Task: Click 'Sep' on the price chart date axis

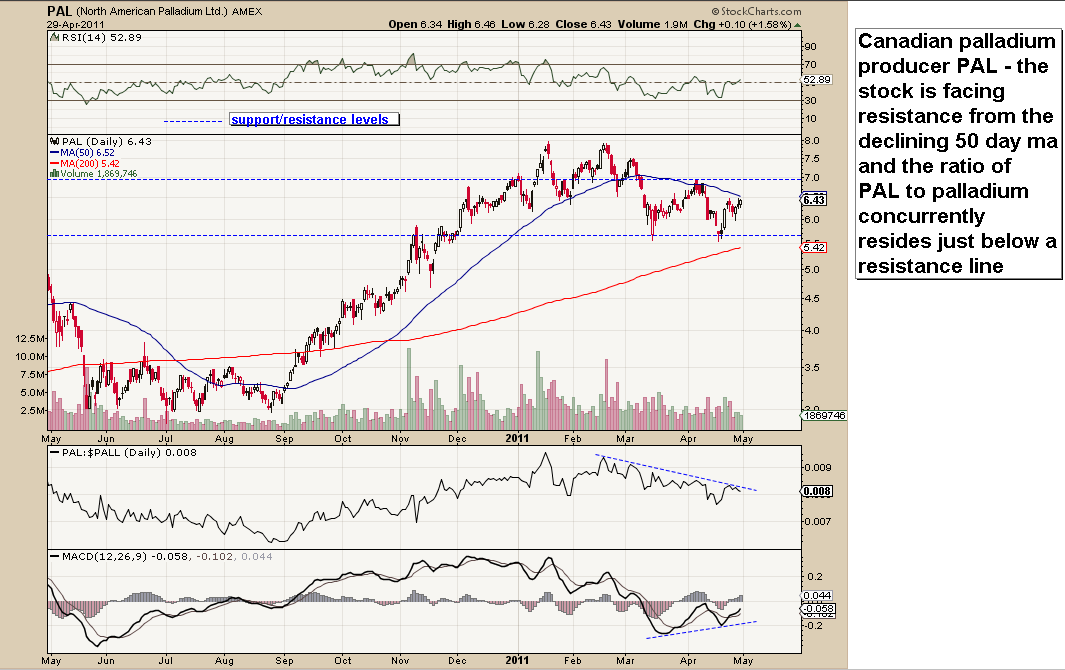Action: pos(285,439)
